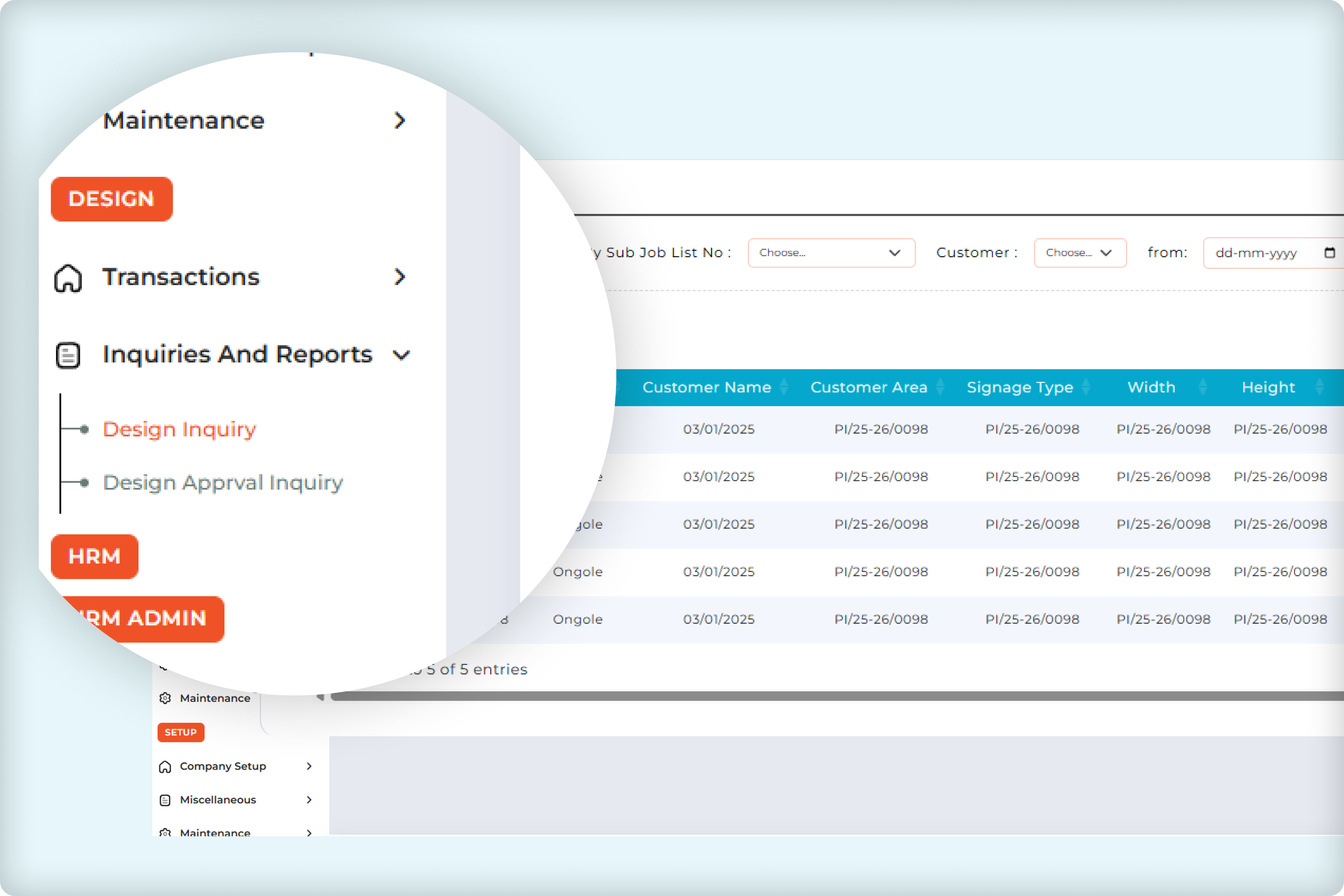Toggle sorting on the Height column
1344x896 pixels.
tap(1320, 387)
